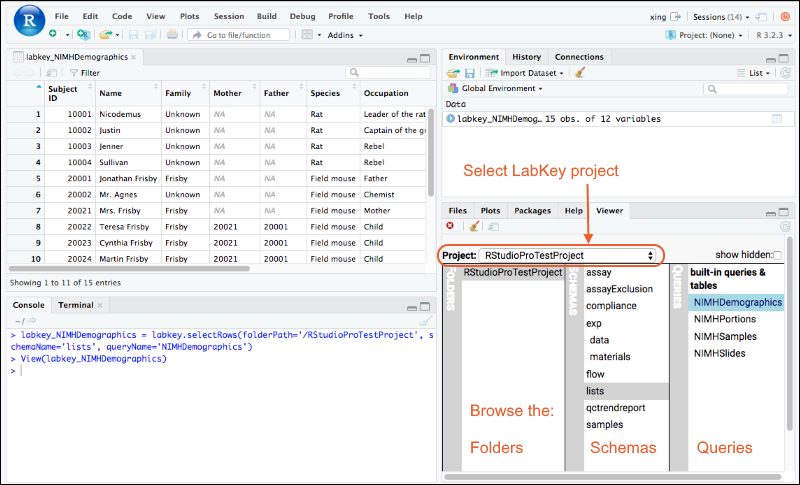This screenshot has height=485, width=800.
Task: Select the NIMHPortions query
Action: [x=724, y=319]
